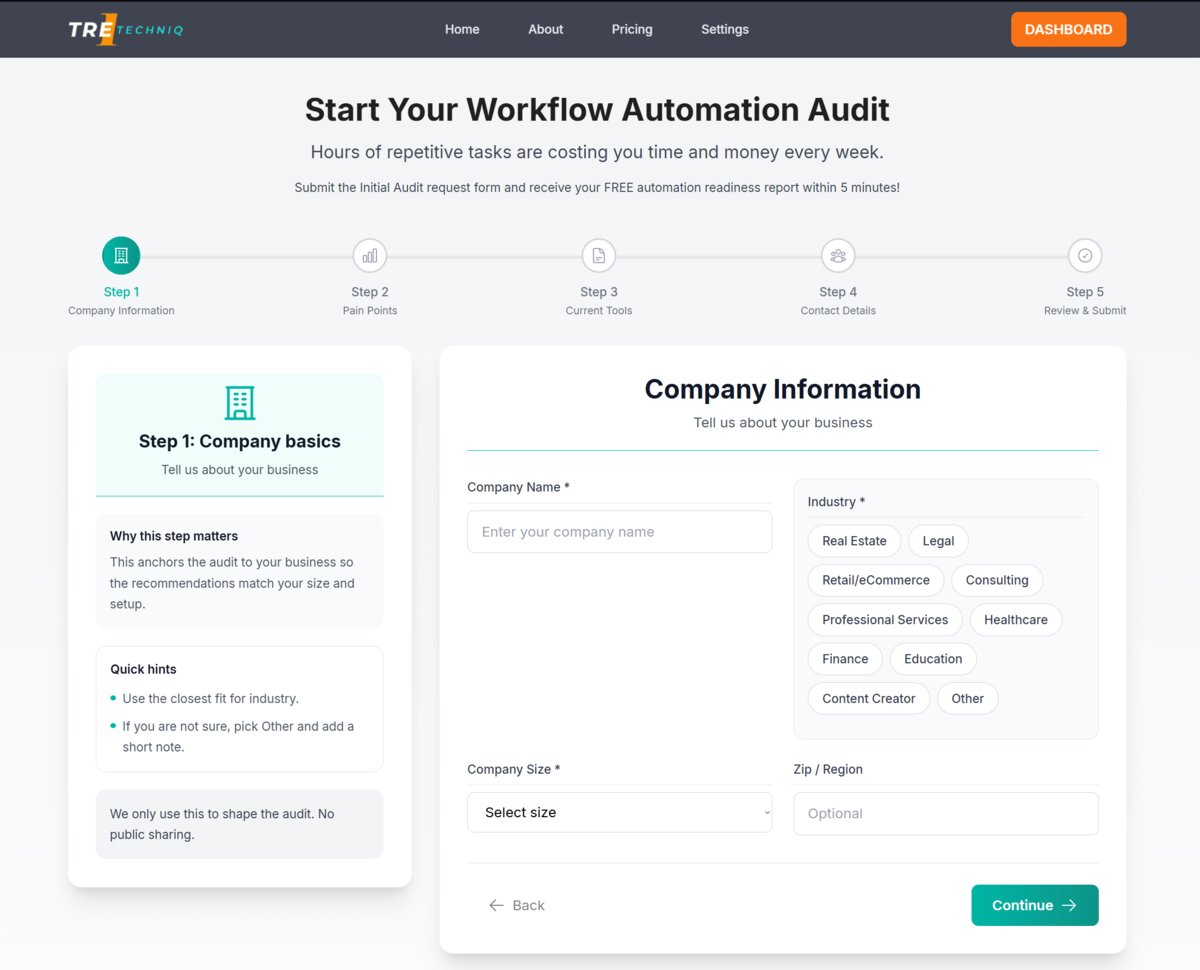
Task: Click the Step 5 Review & Submit label
Action: coord(1085,301)
